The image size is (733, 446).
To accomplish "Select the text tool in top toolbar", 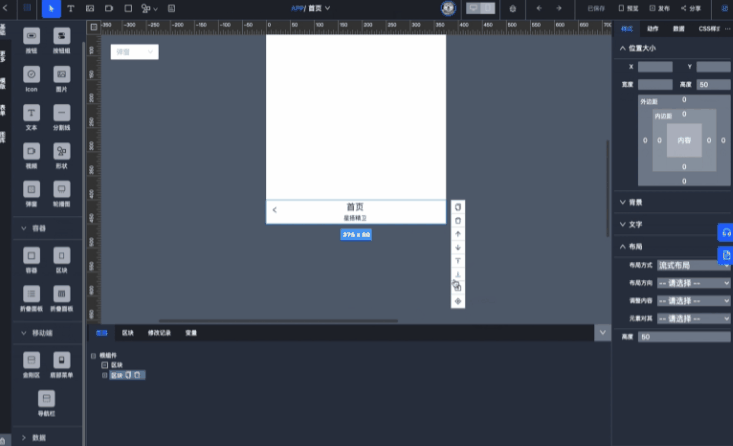I will pyautogui.click(x=70, y=8).
